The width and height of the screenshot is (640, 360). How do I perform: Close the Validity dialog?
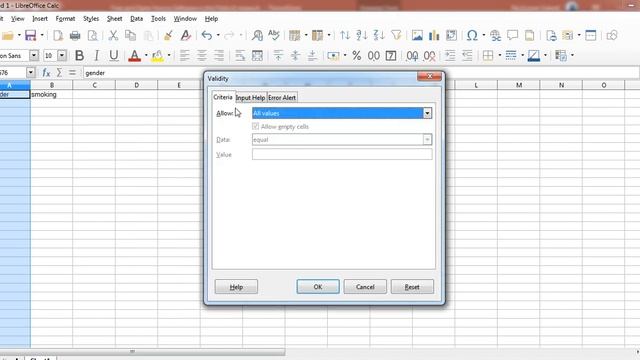coord(429,76)
